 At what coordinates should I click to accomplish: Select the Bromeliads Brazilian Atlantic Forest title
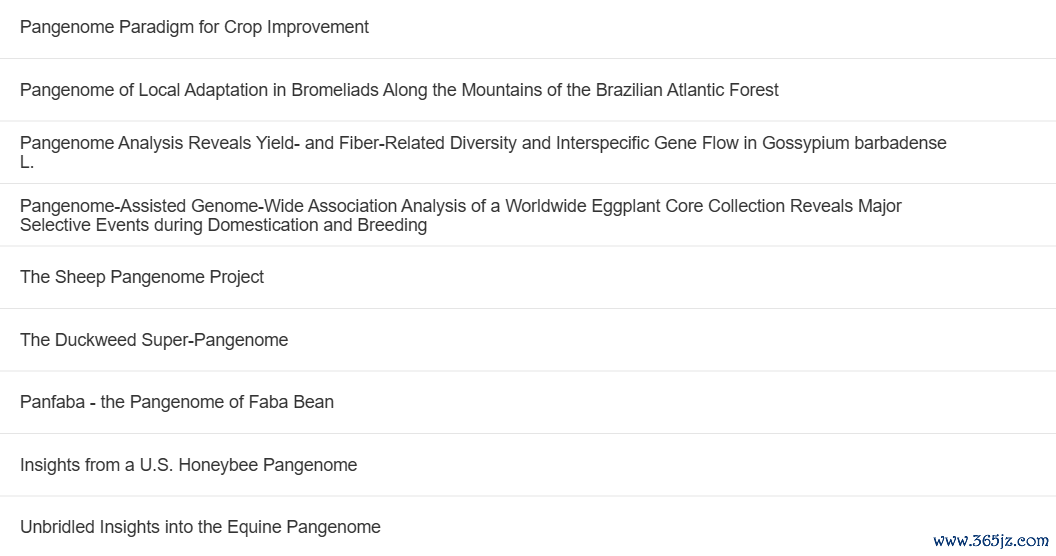point(399,90)
